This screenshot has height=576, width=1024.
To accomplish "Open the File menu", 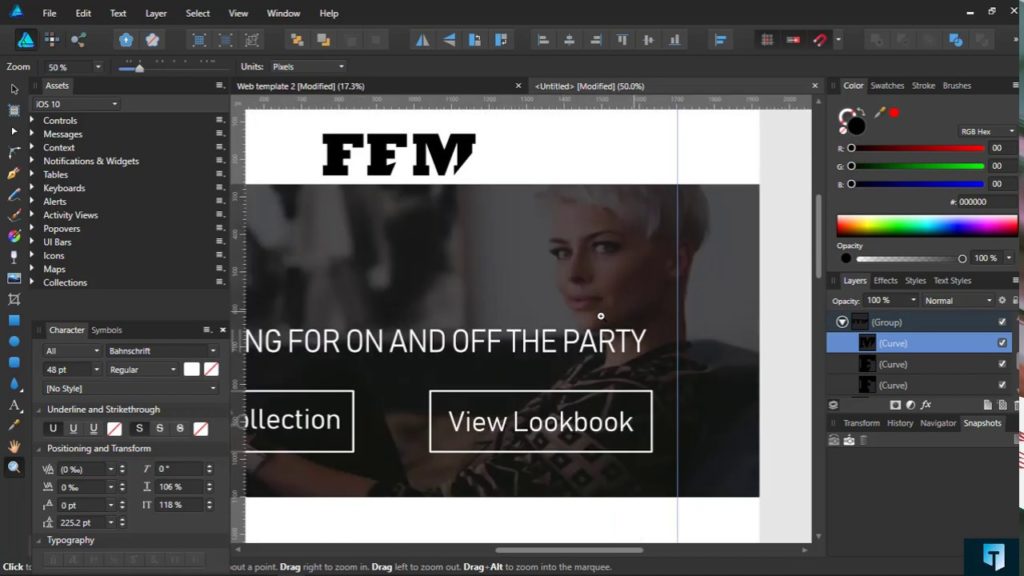I will (x=49, y=13).
